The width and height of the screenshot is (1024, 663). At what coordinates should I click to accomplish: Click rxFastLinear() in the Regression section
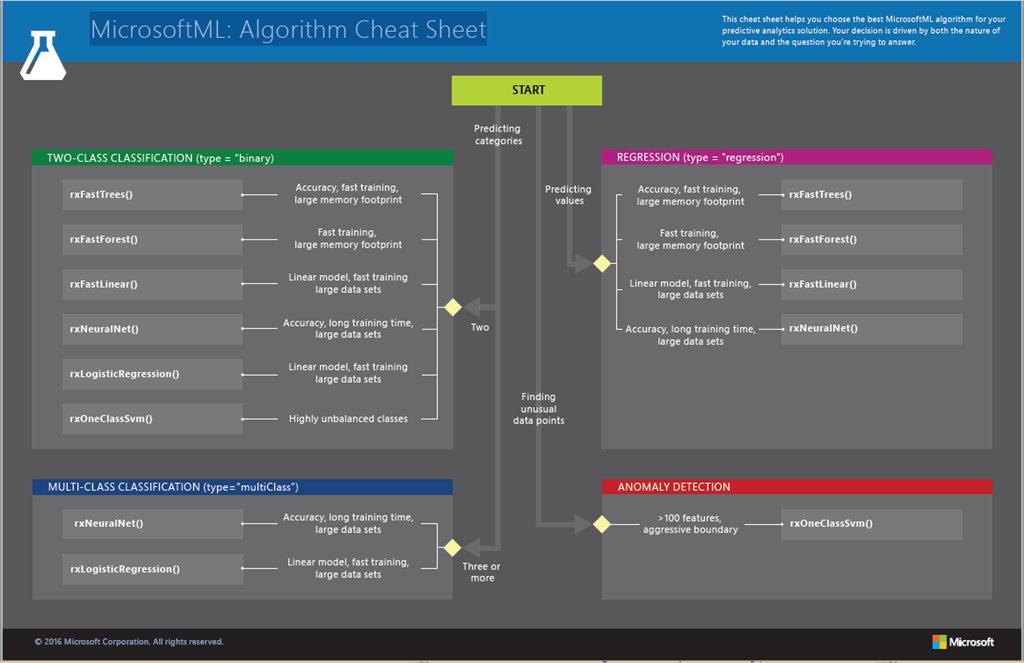click(x=871, y=284)
